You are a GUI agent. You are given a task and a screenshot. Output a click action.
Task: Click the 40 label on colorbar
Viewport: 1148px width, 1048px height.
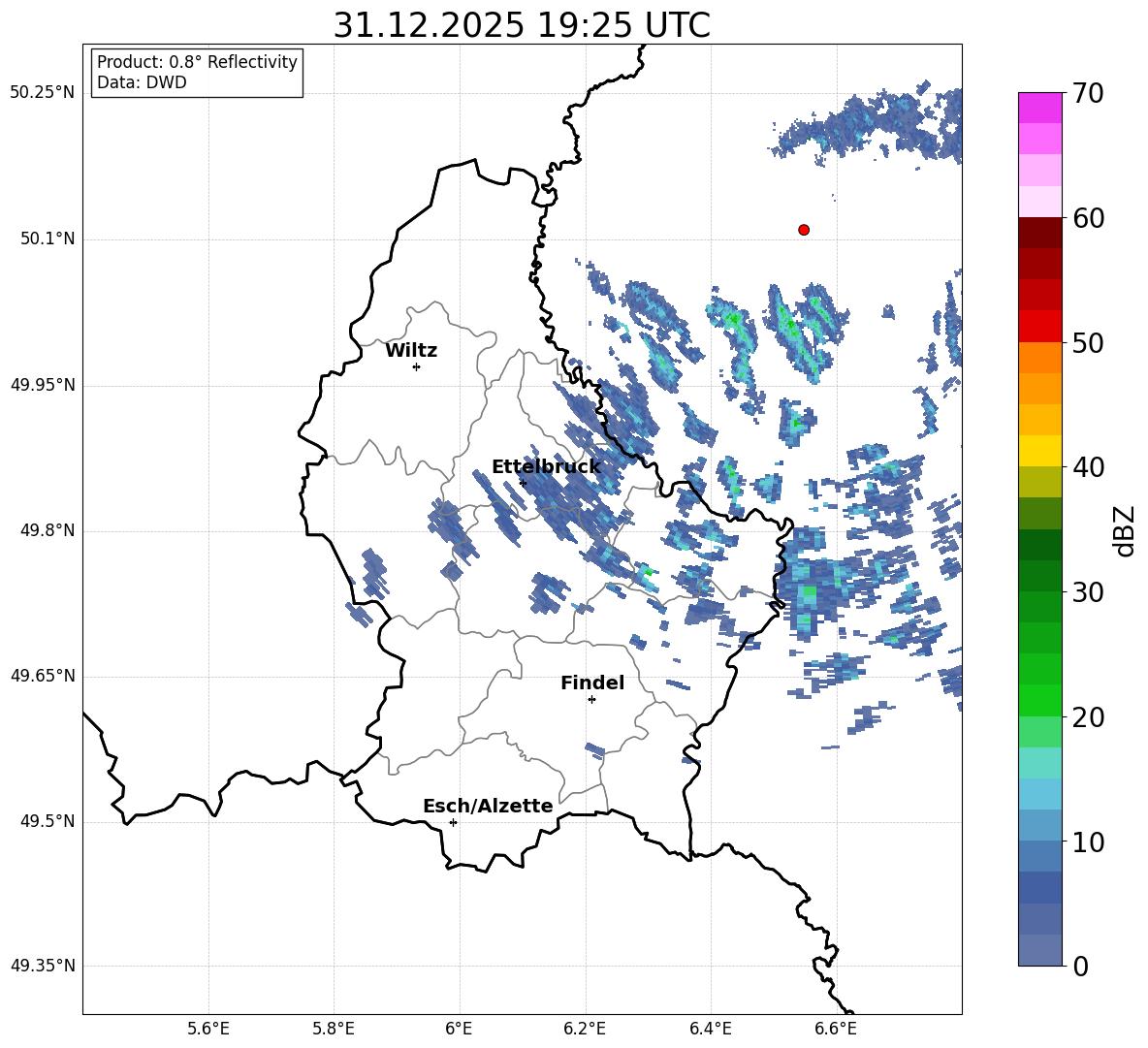click(1088, 467)
